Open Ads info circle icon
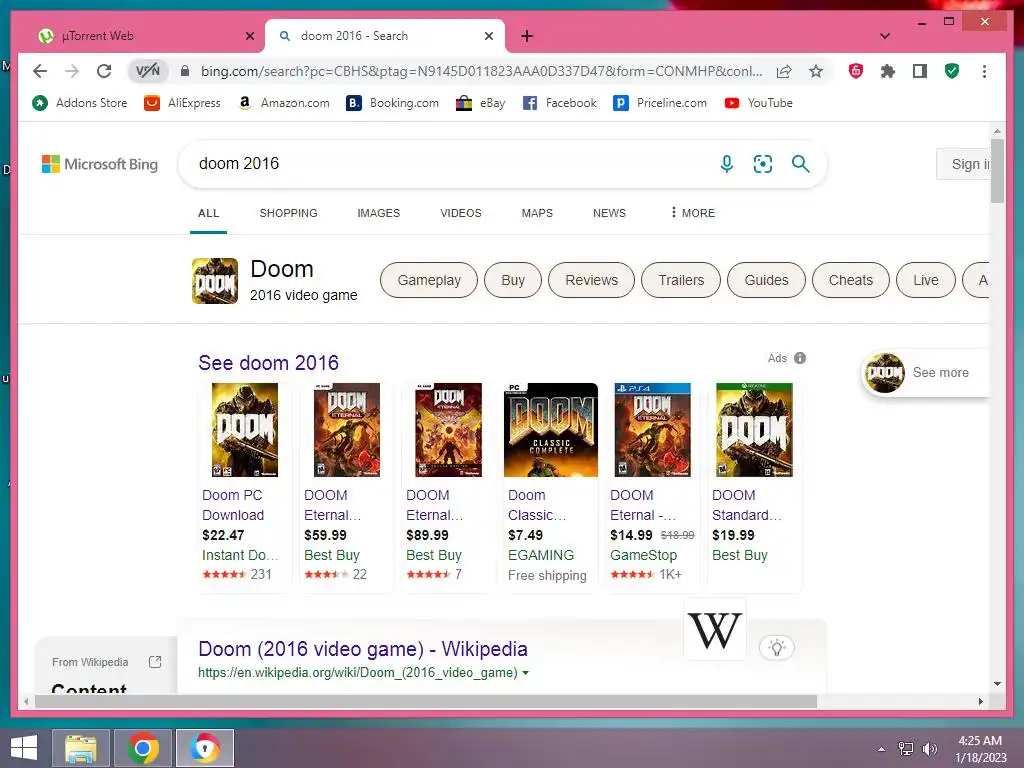 [x=800, y=358]
